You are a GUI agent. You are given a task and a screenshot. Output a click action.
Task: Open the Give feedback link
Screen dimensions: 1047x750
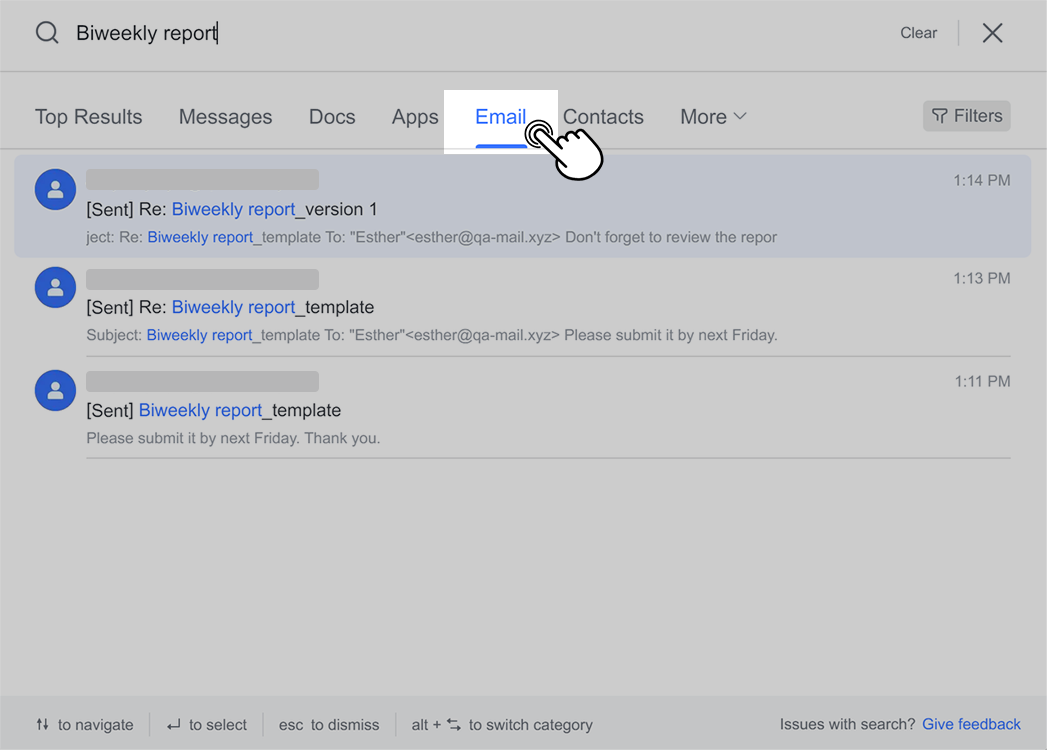(971, 723)
